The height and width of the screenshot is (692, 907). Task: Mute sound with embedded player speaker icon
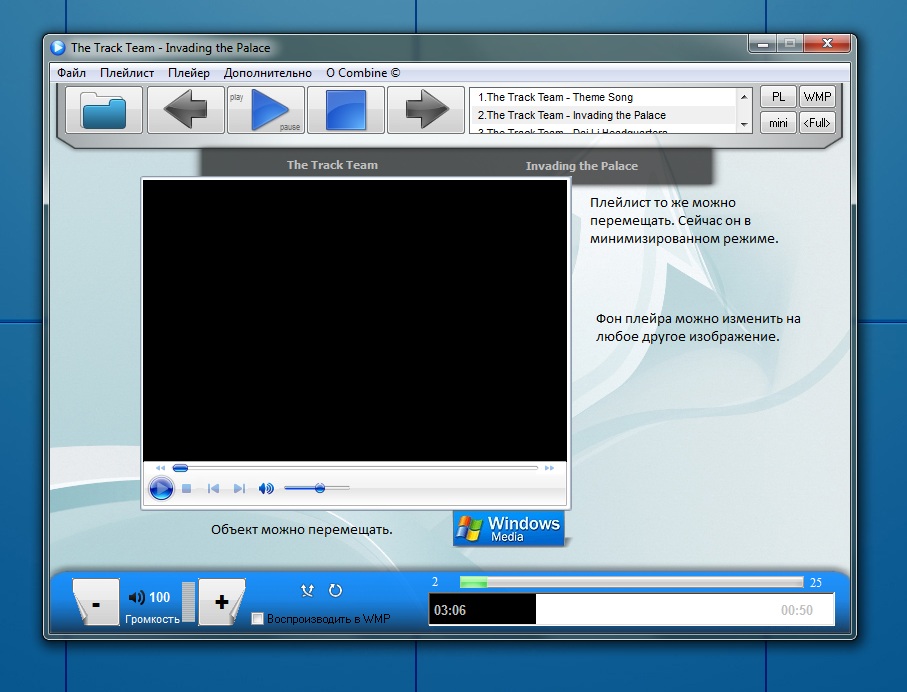pyautogui.click(x=266, y=489)
